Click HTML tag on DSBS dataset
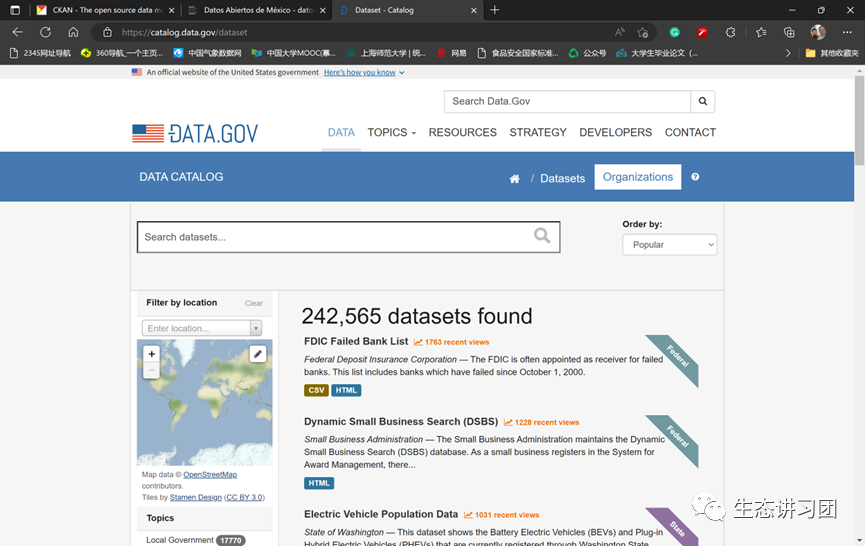Image resolution: width=865 pixels, height=546 pixels. point(319,483)
